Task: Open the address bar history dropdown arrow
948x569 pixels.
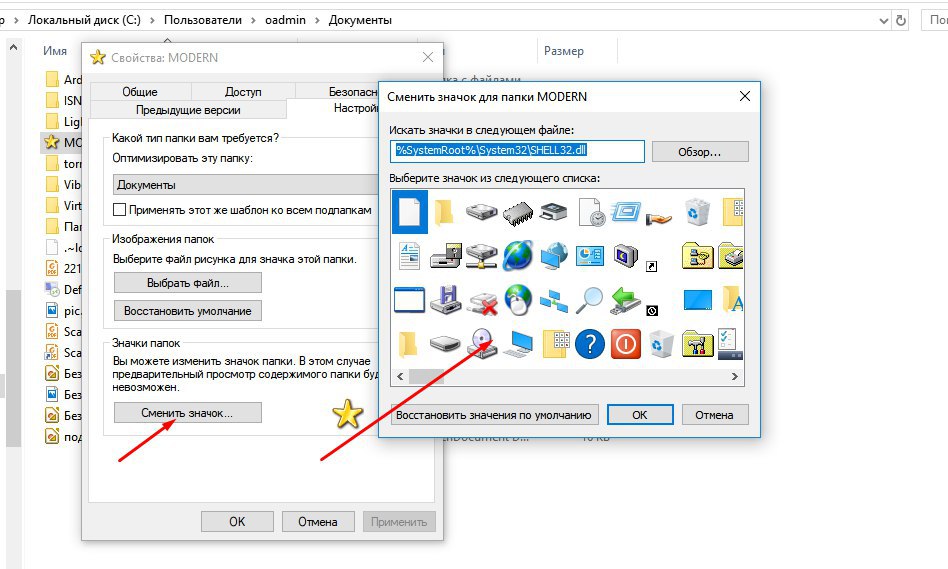Action: point(883,21)
